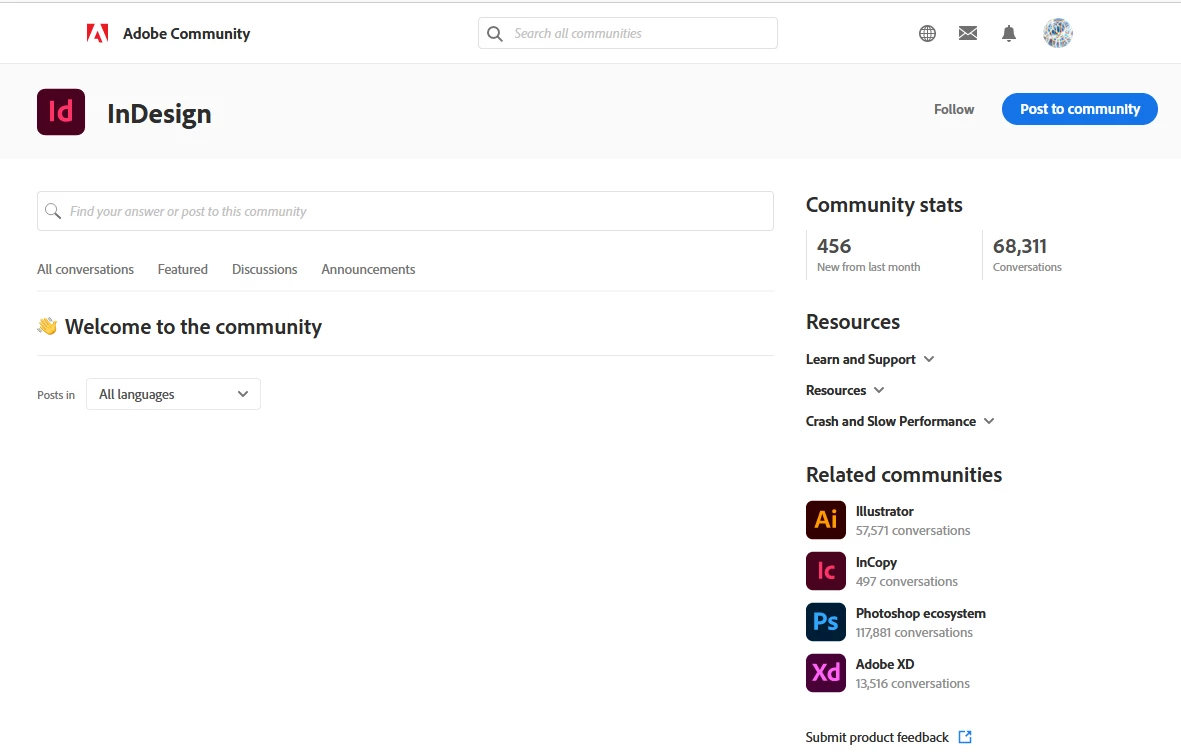The image size is (1181, 755).
Task: Click the magnifier in community search field
Action: click(x=53, y=211)
